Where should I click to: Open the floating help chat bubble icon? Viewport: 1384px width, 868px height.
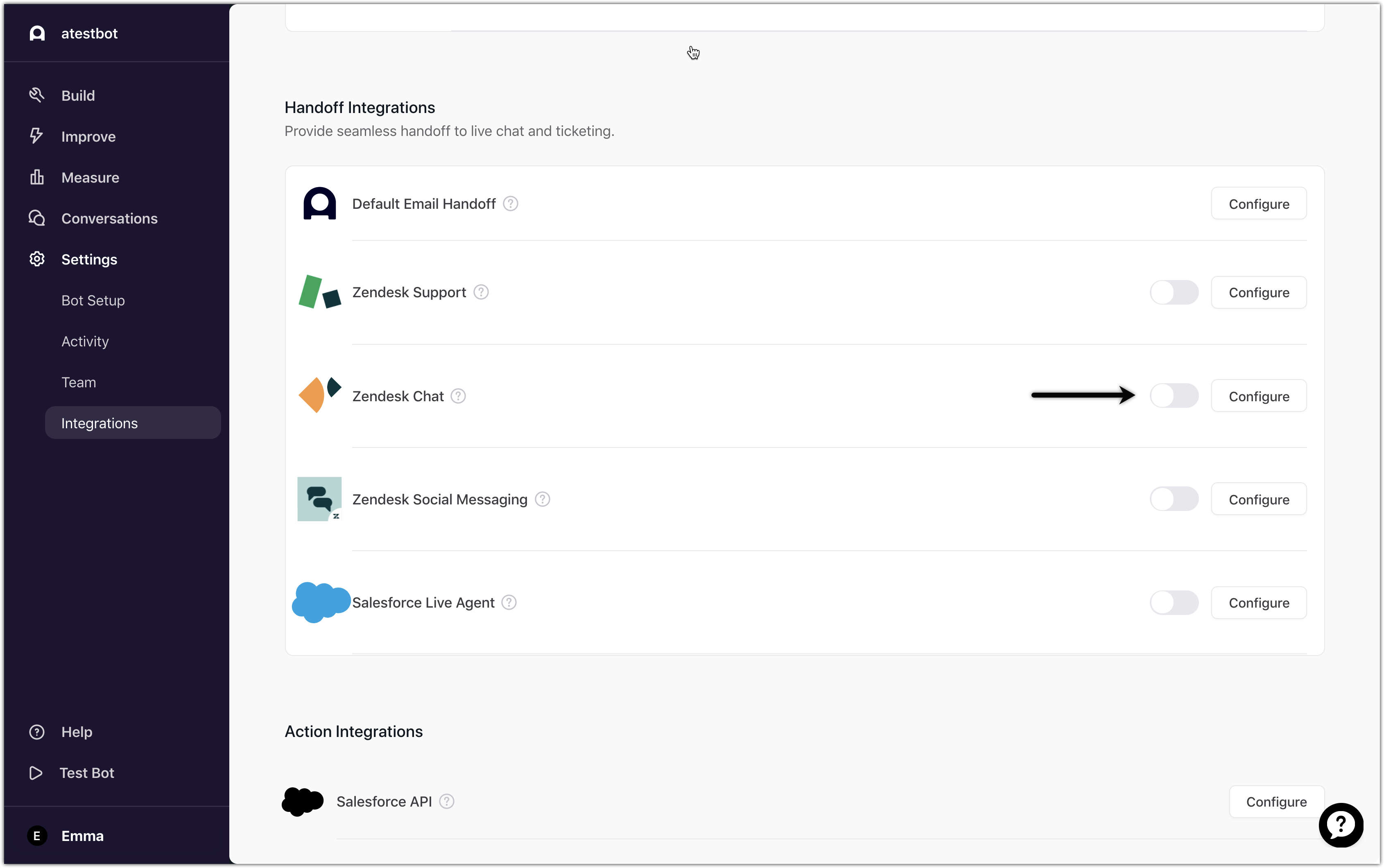pyautogui.click(x=1340, y=824)
